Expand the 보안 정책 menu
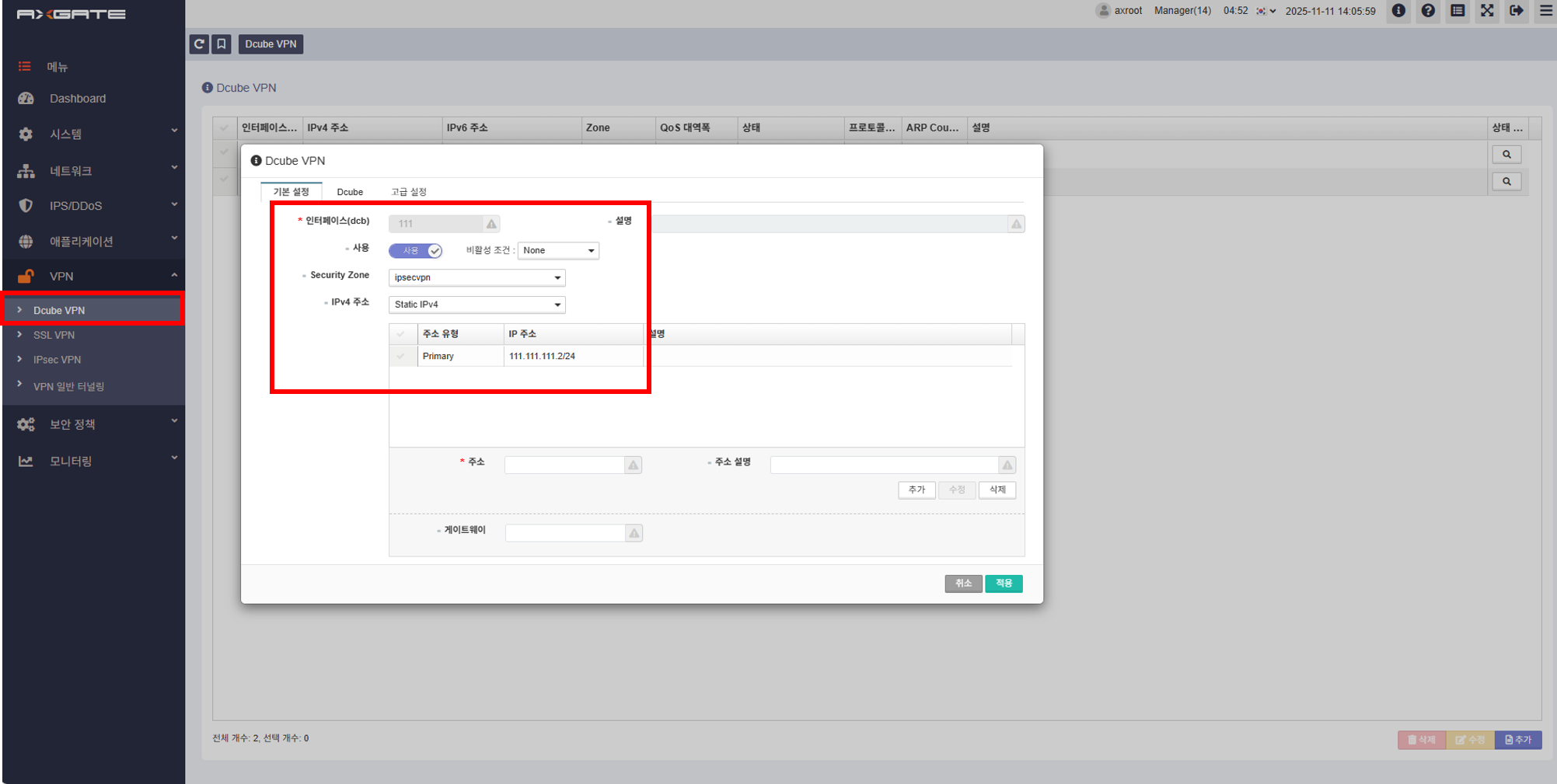The width and height of the screenshot is (1557, 784). tap(93, 424)
